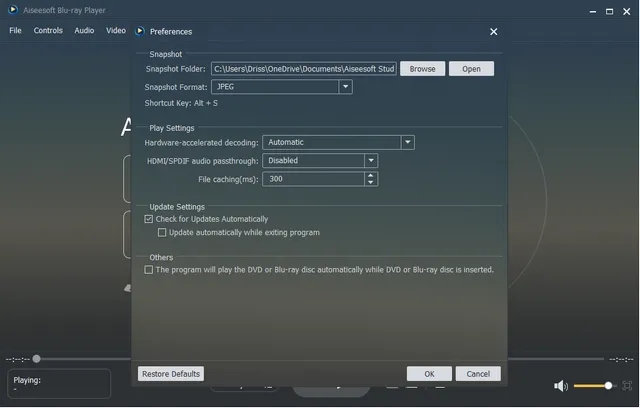This screenshot has height=408, width=640.
Task: Click the Snapshot Folder path field
Action: tap(304, 69)
